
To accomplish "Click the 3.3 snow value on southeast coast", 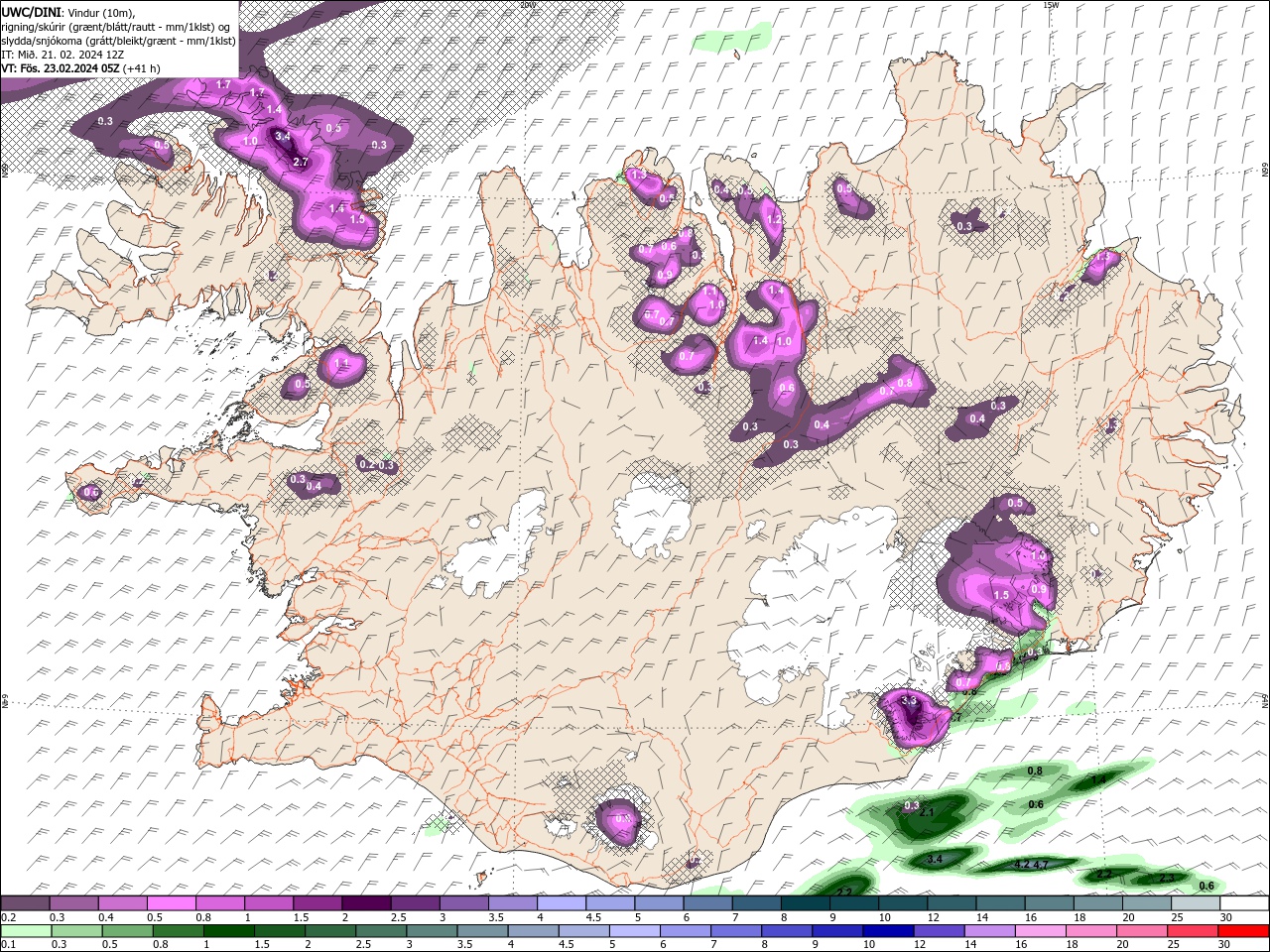I will pyautogui.click(x=909, y=700).
